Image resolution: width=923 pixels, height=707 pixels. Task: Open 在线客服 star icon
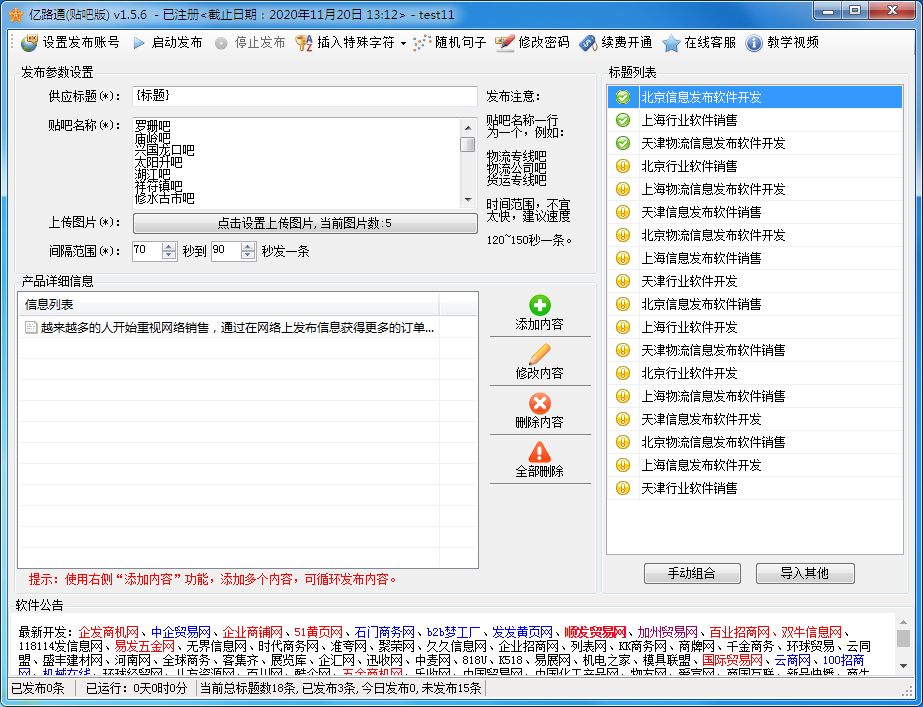pyautogui.click(x=671, y=43)
